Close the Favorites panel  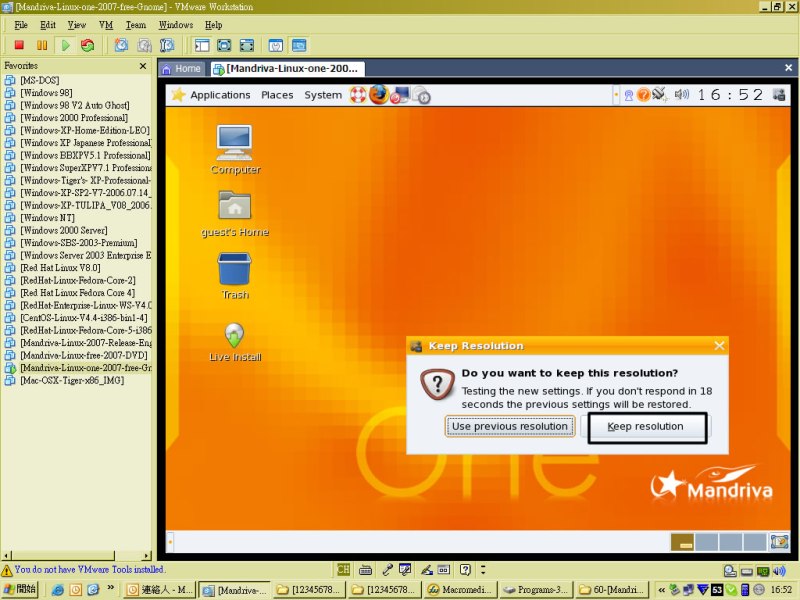(143, 66)
